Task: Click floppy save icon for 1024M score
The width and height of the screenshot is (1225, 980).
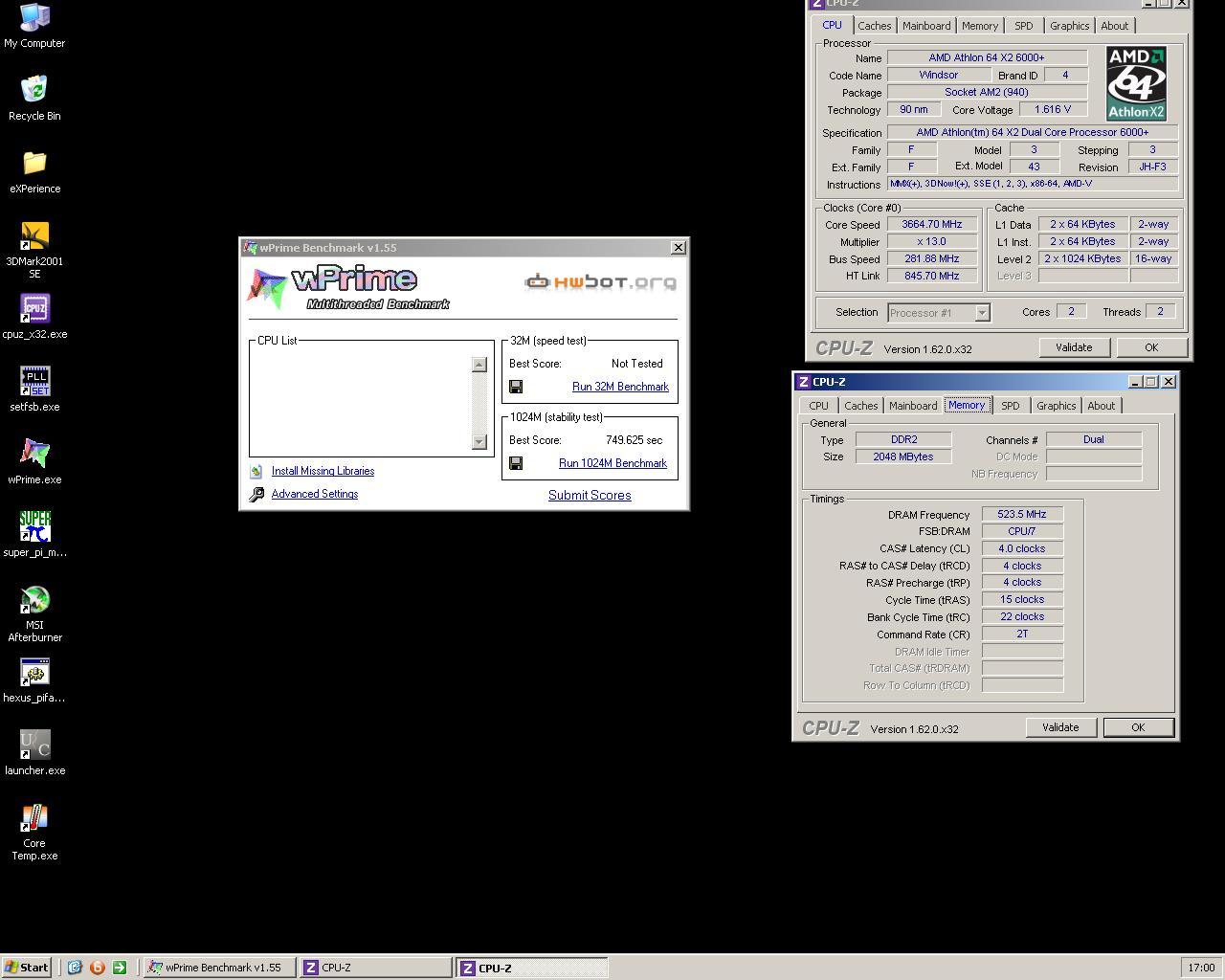Action: point(516,463)
